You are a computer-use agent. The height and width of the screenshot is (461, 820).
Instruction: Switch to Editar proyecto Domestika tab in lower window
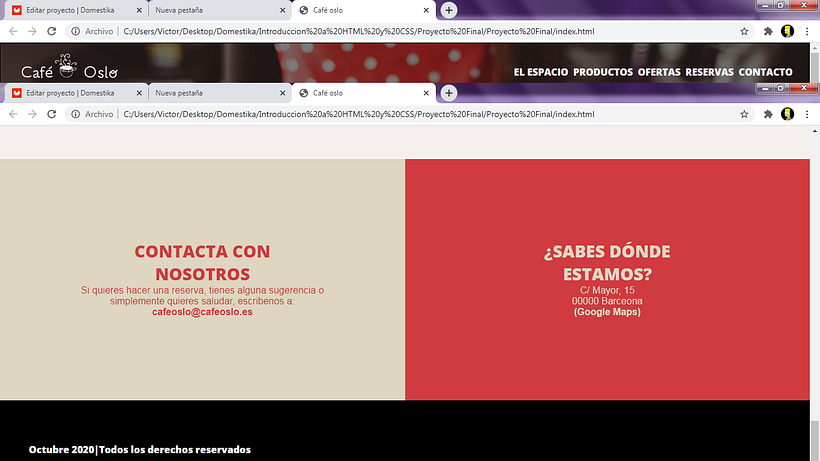[70, 93]
